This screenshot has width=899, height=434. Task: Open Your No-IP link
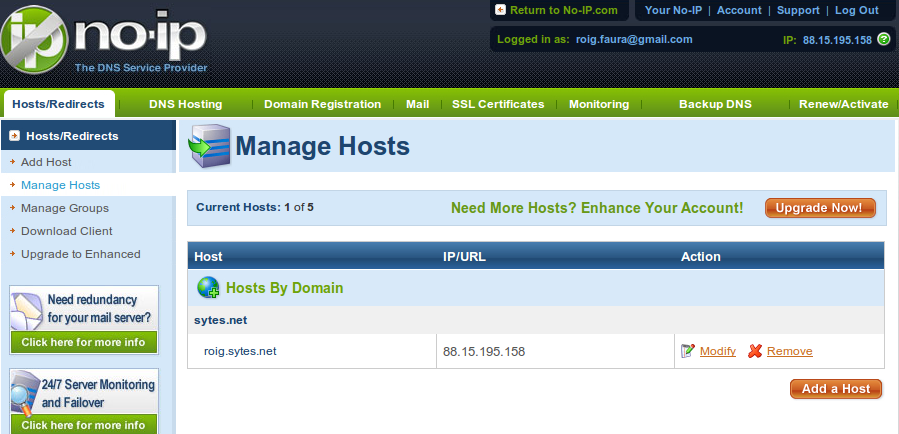pos(673,10)
